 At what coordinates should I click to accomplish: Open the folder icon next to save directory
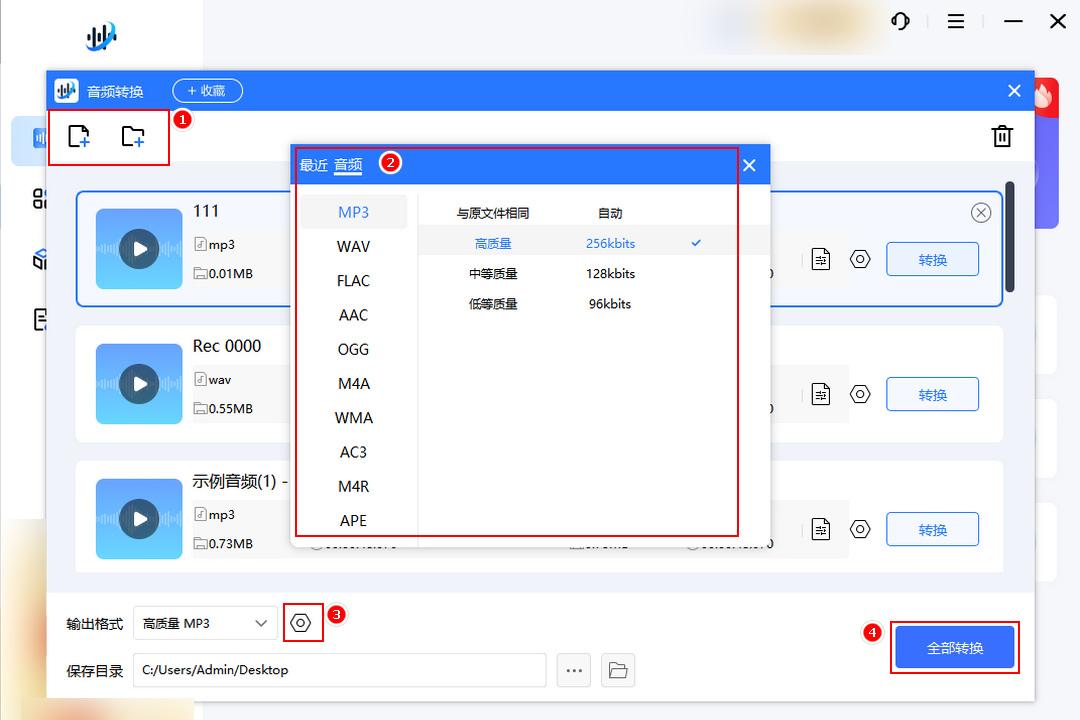618,670
